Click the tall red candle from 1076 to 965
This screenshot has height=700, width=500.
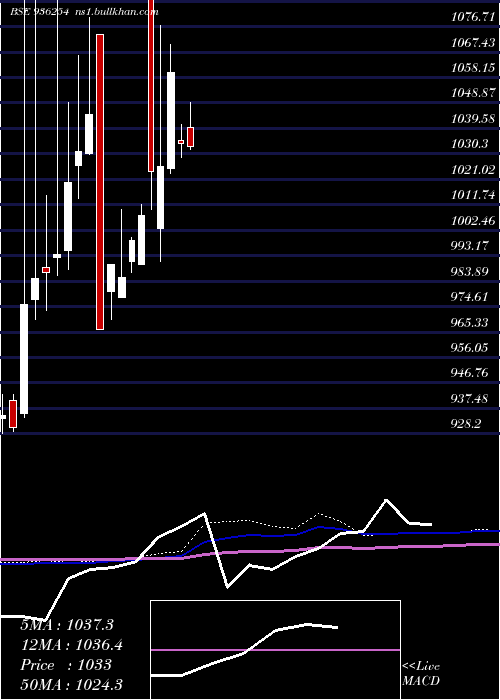[100, 182]
